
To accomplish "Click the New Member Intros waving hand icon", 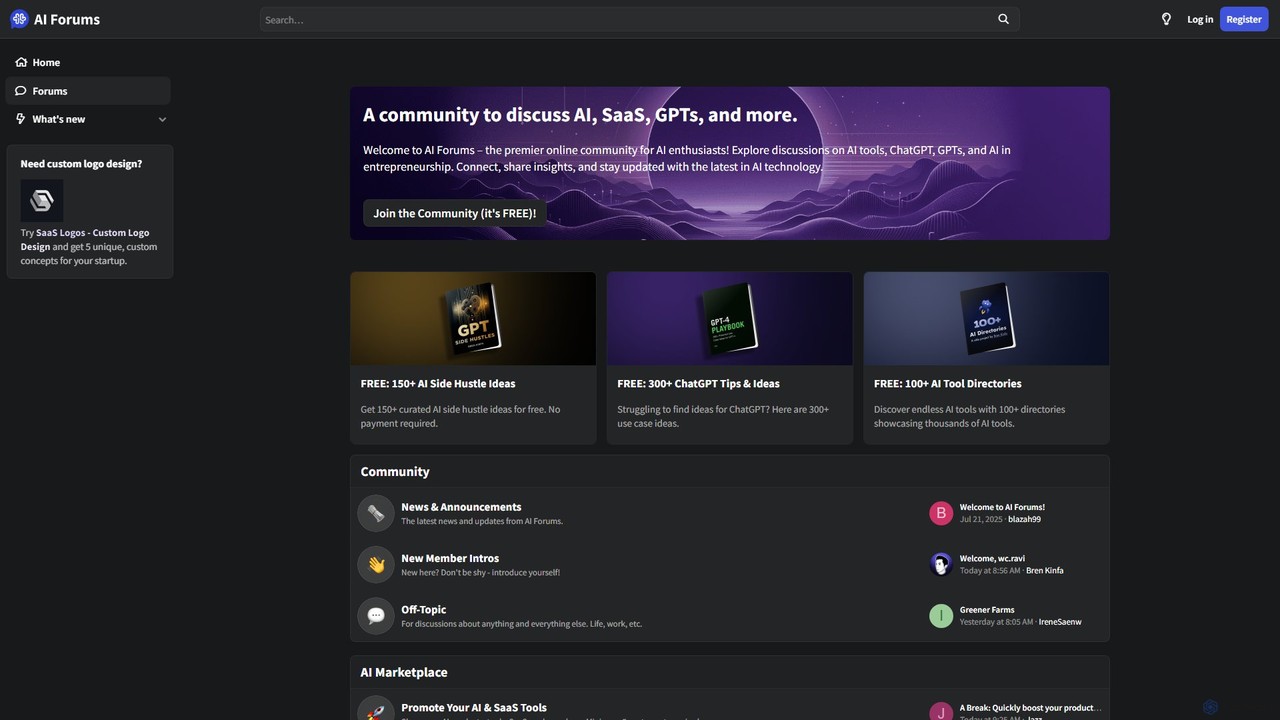I will click(x=376, y=564).
